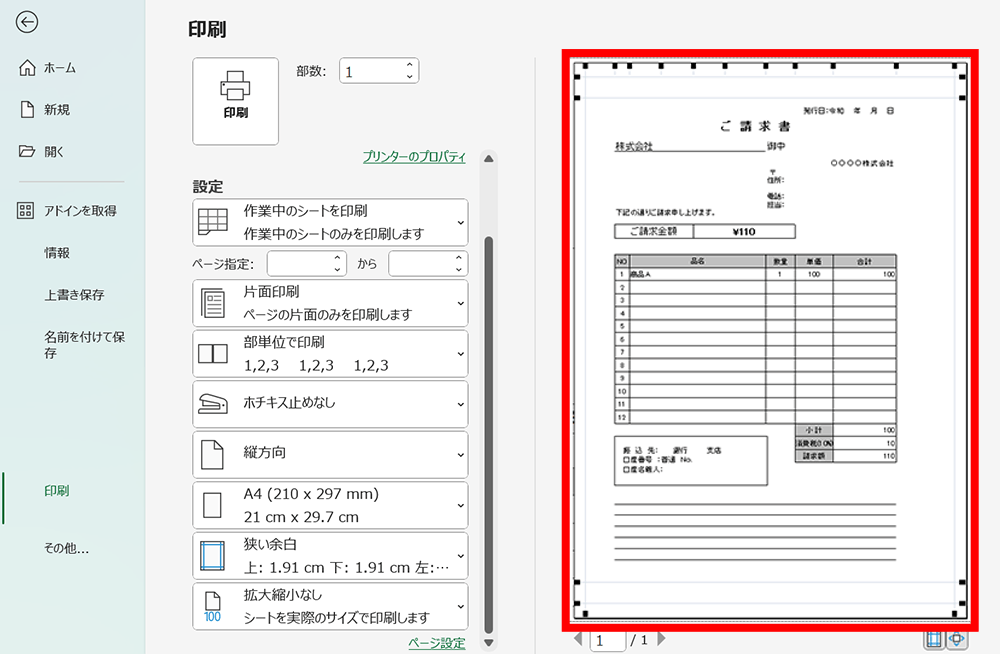
Task: Click the settings vertical scrollbar thumb
Action: coord(489,434)
